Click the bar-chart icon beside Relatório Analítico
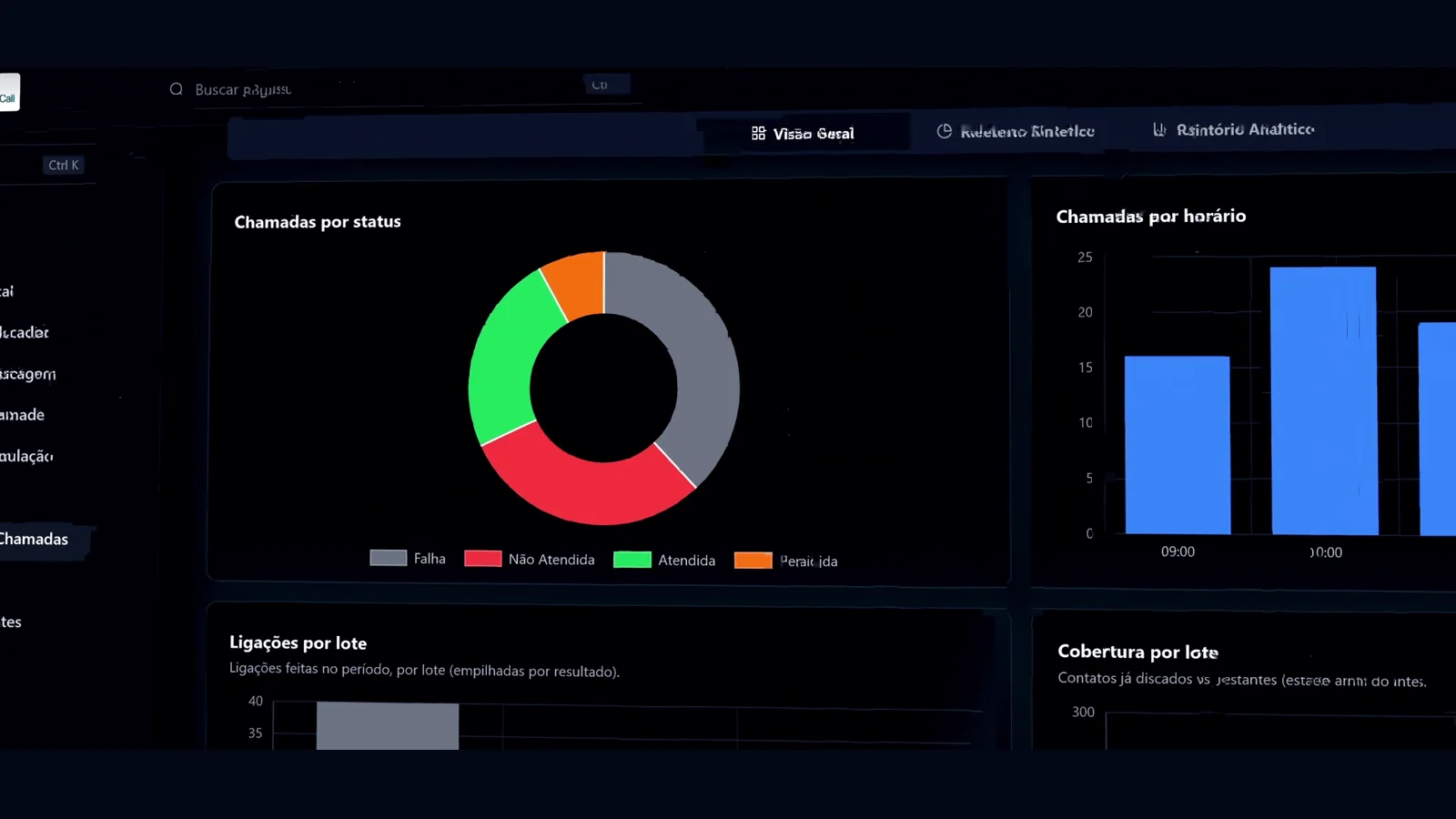 (1159, 129)
